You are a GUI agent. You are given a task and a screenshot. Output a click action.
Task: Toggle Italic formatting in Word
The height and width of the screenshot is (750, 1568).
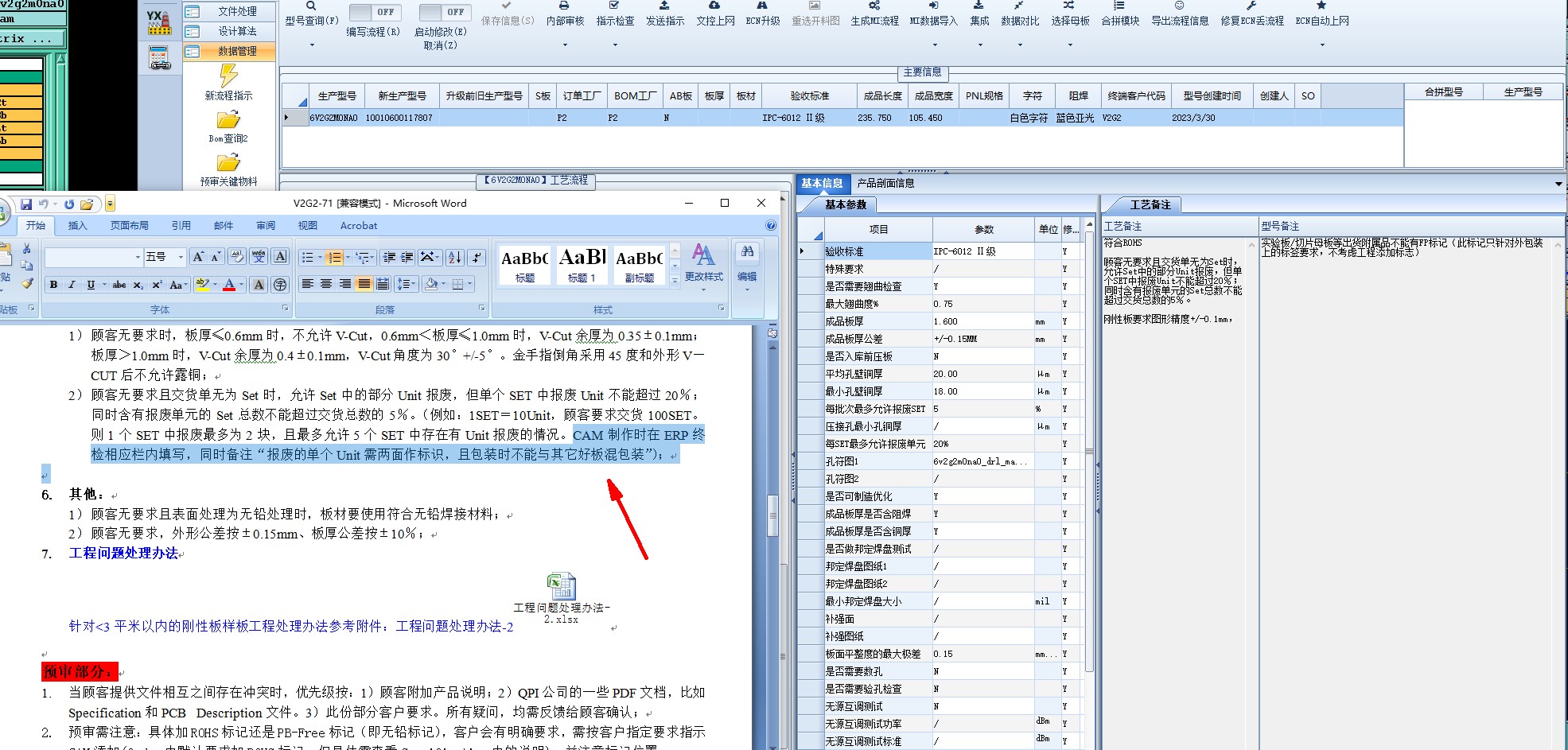click(x=72, y=285)
